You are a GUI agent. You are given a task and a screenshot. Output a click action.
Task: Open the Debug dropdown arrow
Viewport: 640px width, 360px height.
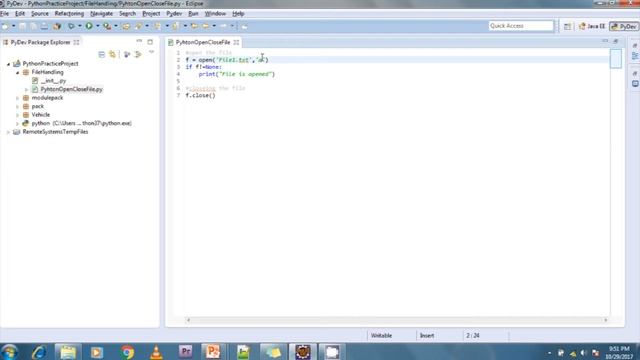pos(80,26)
